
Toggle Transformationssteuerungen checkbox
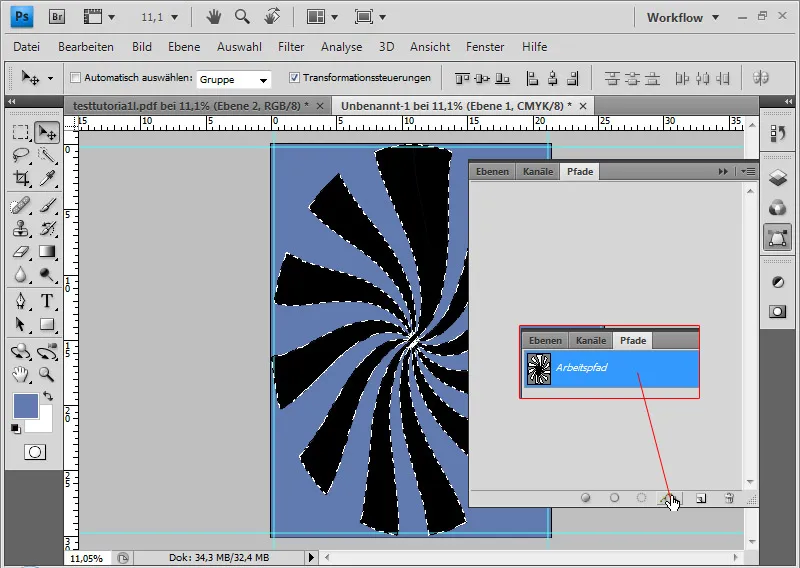[294, 78]
